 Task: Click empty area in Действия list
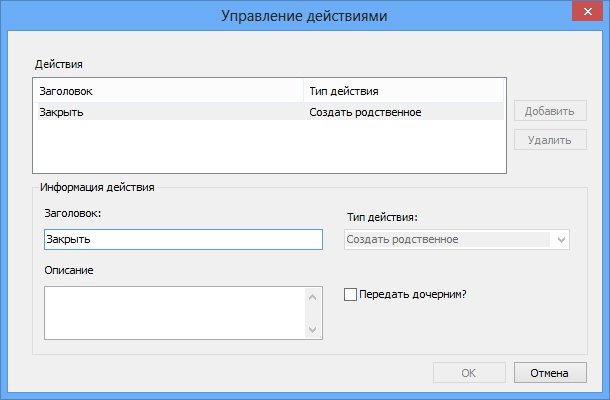(270, 150)
